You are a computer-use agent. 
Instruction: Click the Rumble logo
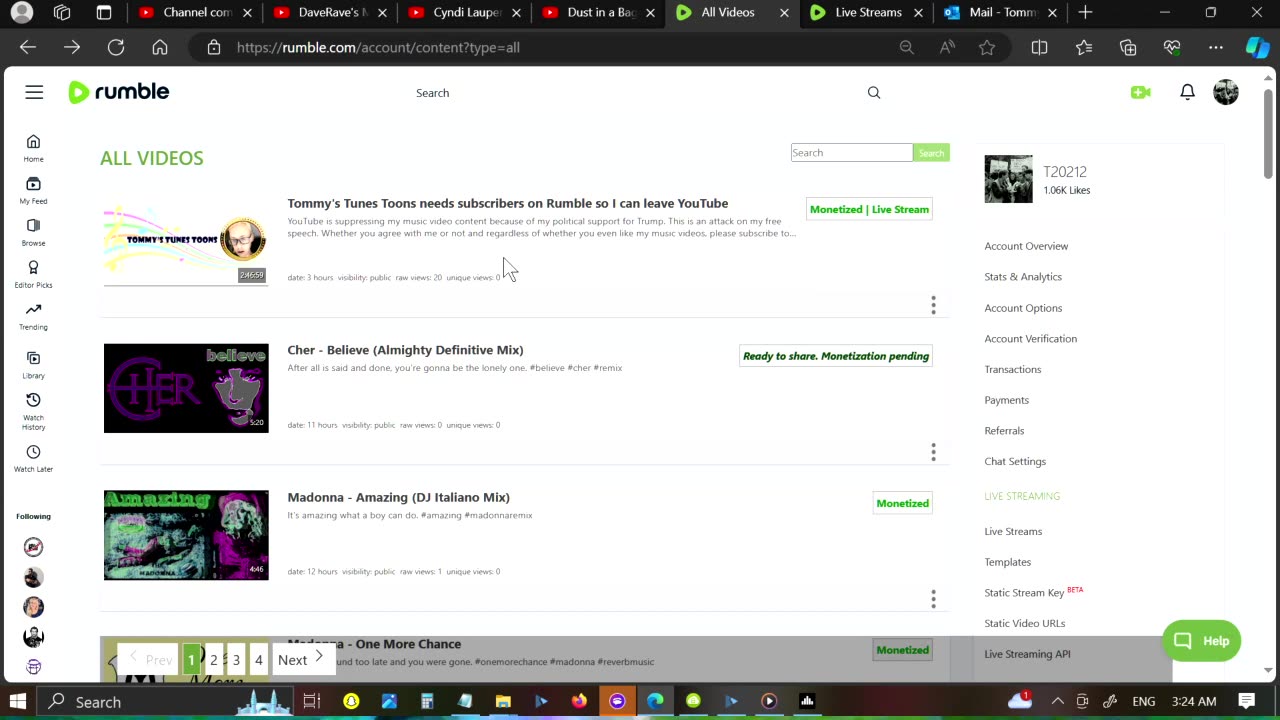pyautogui.click(x=118, y=92)
